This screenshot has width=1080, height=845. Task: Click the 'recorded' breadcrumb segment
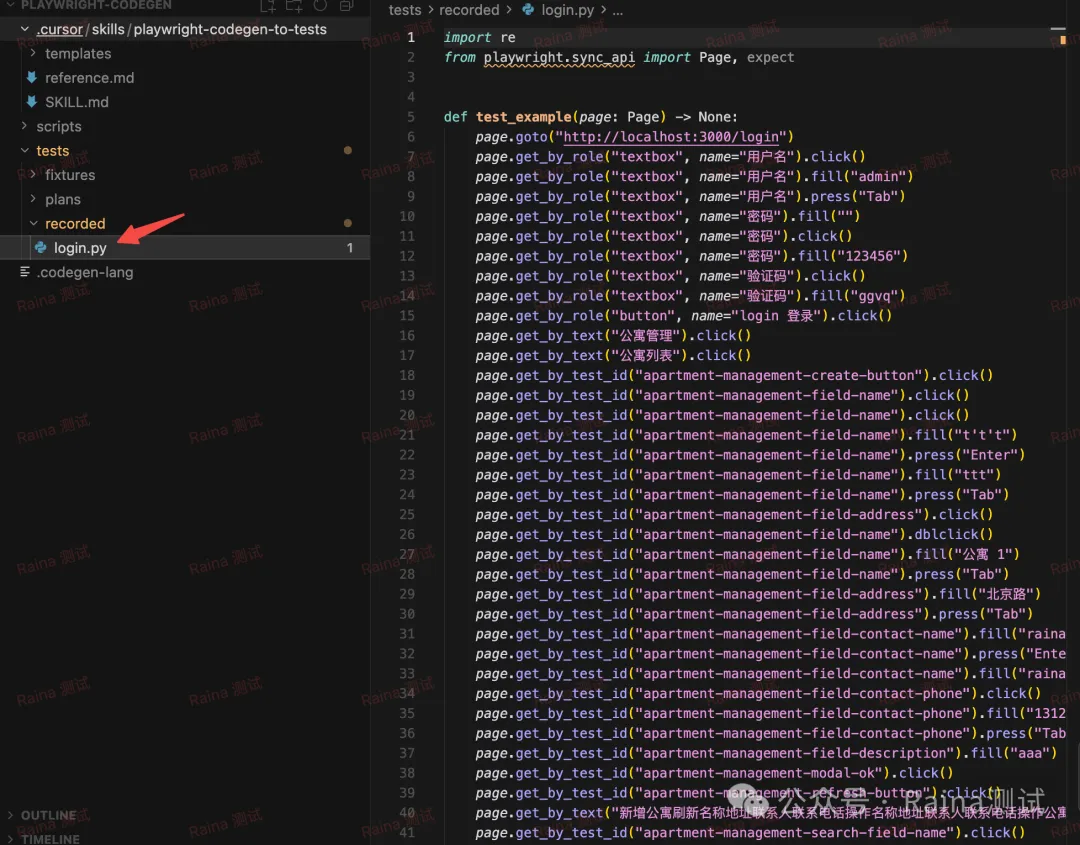pos(469,10)
